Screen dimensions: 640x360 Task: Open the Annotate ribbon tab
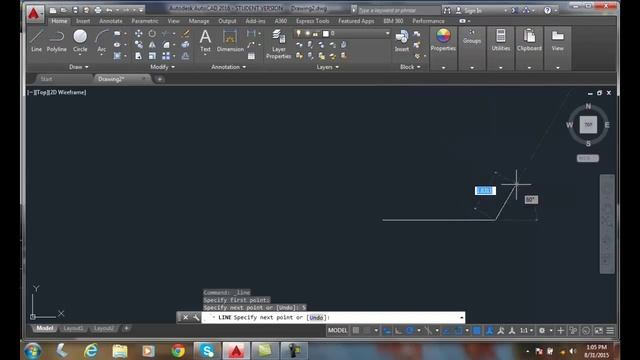[111, 21]
